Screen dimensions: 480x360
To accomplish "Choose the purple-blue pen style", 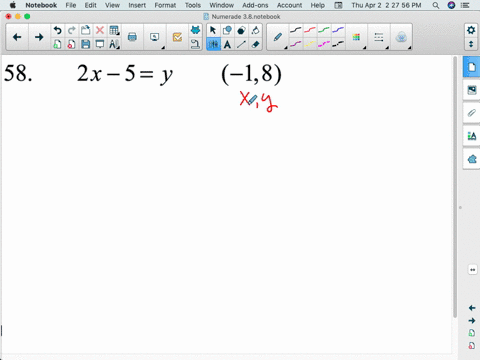I will click(338, 30).
